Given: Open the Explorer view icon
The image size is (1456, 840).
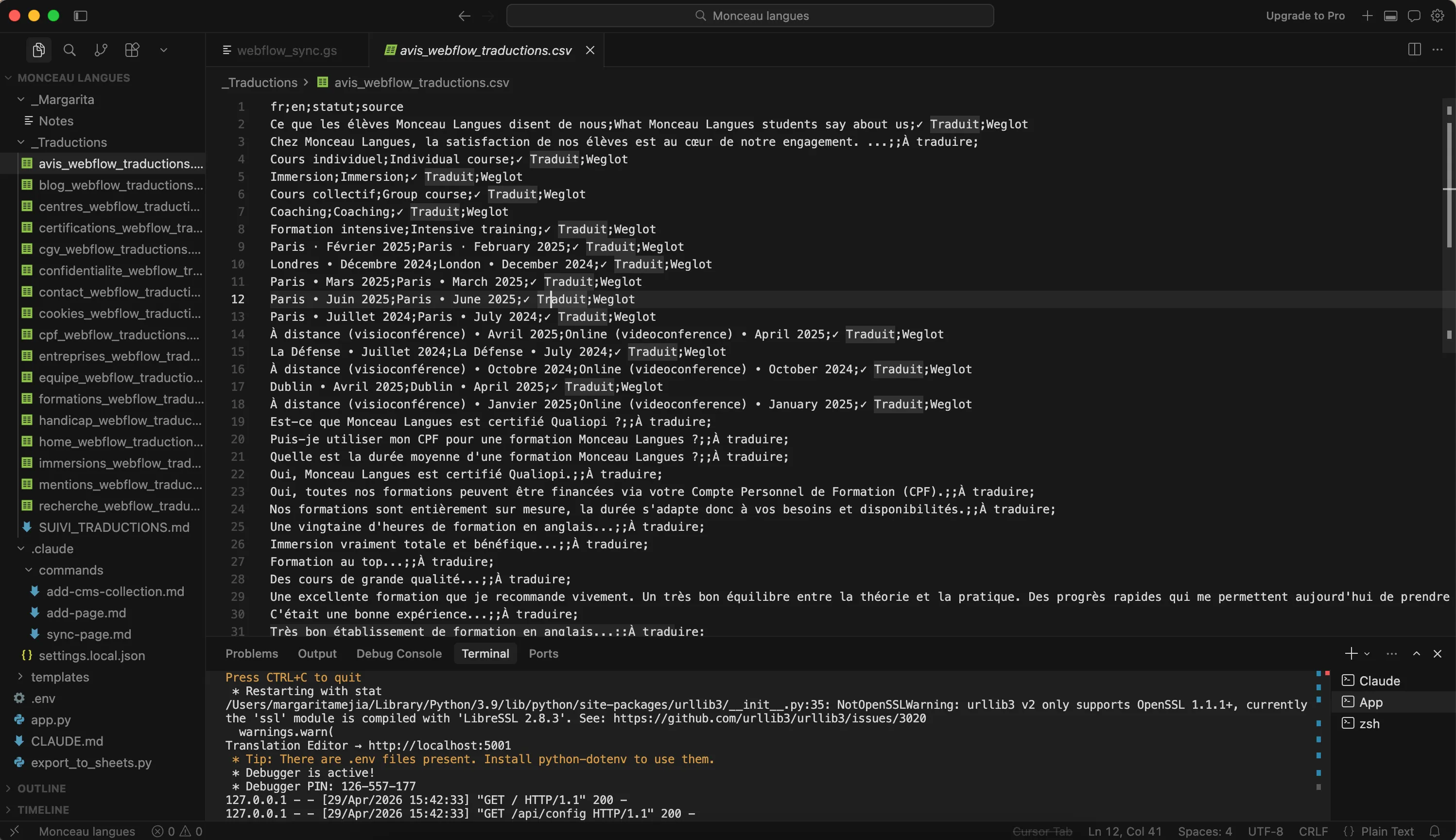Looking at the screenshot, I should click(38, 50).
